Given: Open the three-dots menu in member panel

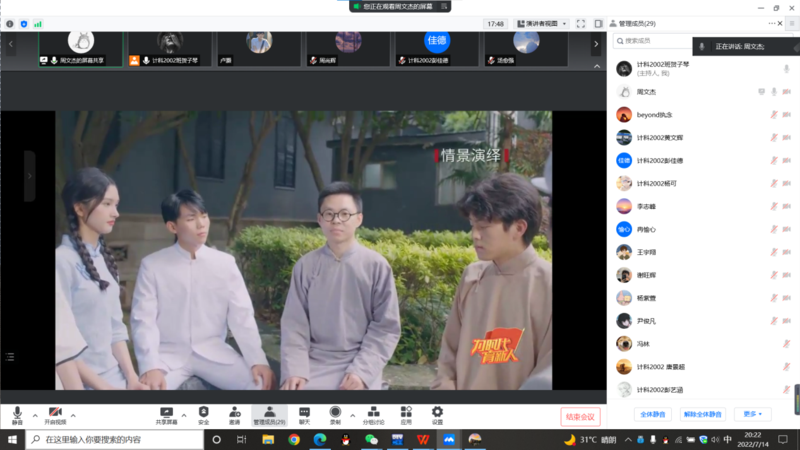Looking at the screenshot, I should 771,23.
